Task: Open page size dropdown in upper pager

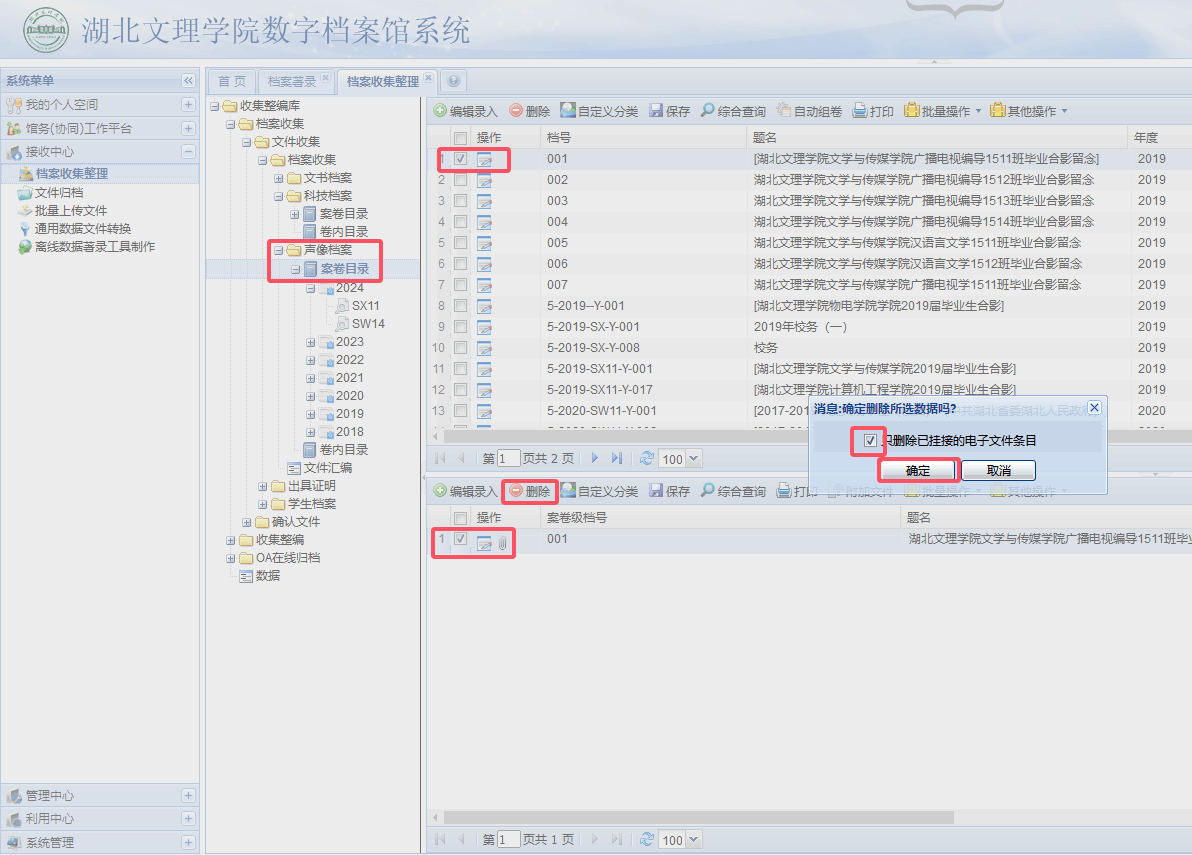Action: pyautogui.click(x=693, y=459)
